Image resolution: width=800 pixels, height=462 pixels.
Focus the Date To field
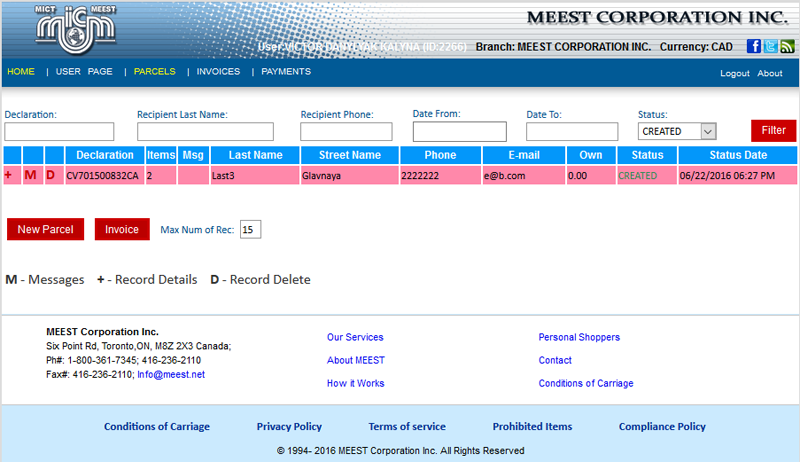[572, 132]
